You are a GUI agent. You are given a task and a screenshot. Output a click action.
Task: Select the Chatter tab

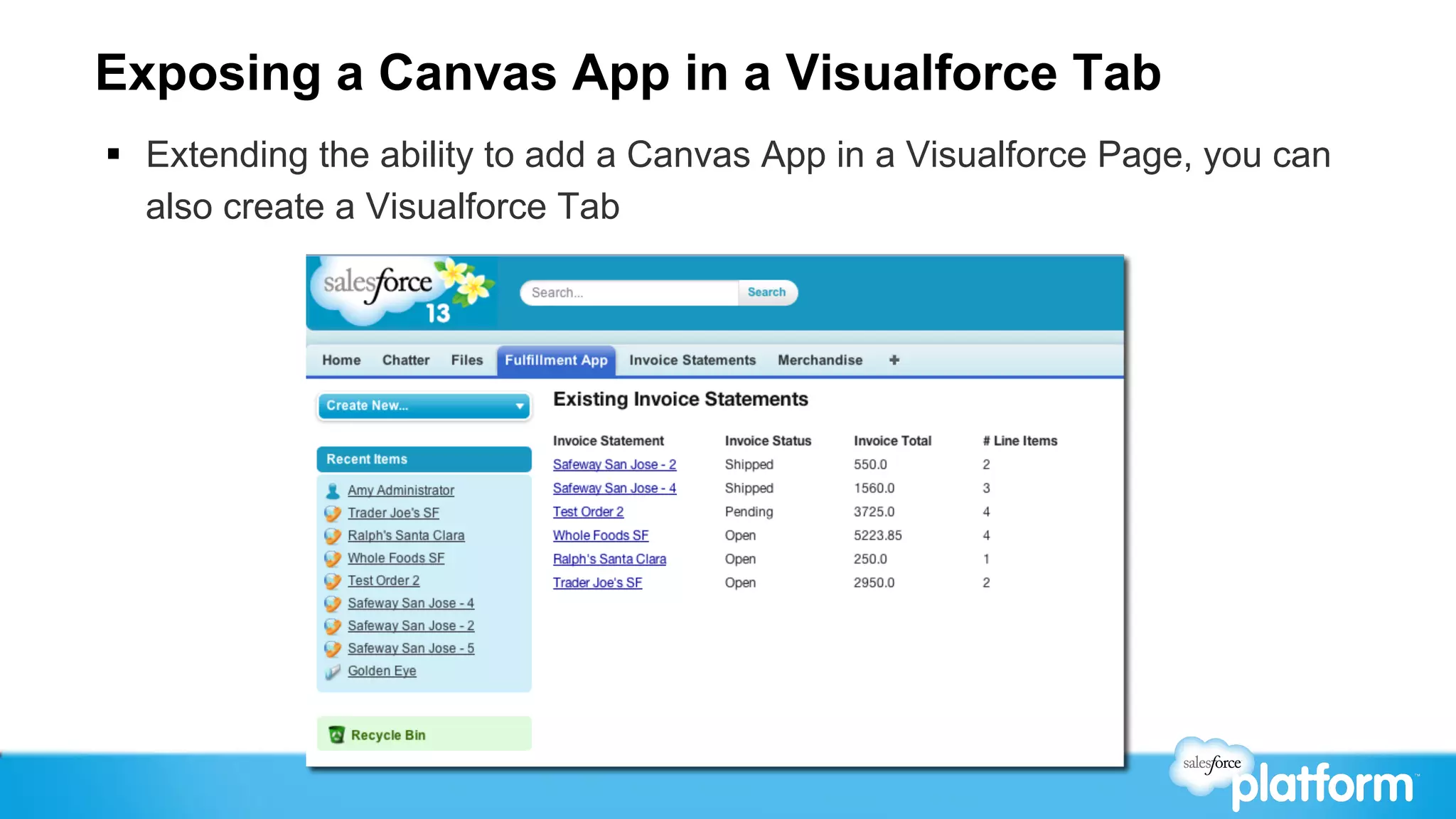click(x=405, y=360)
